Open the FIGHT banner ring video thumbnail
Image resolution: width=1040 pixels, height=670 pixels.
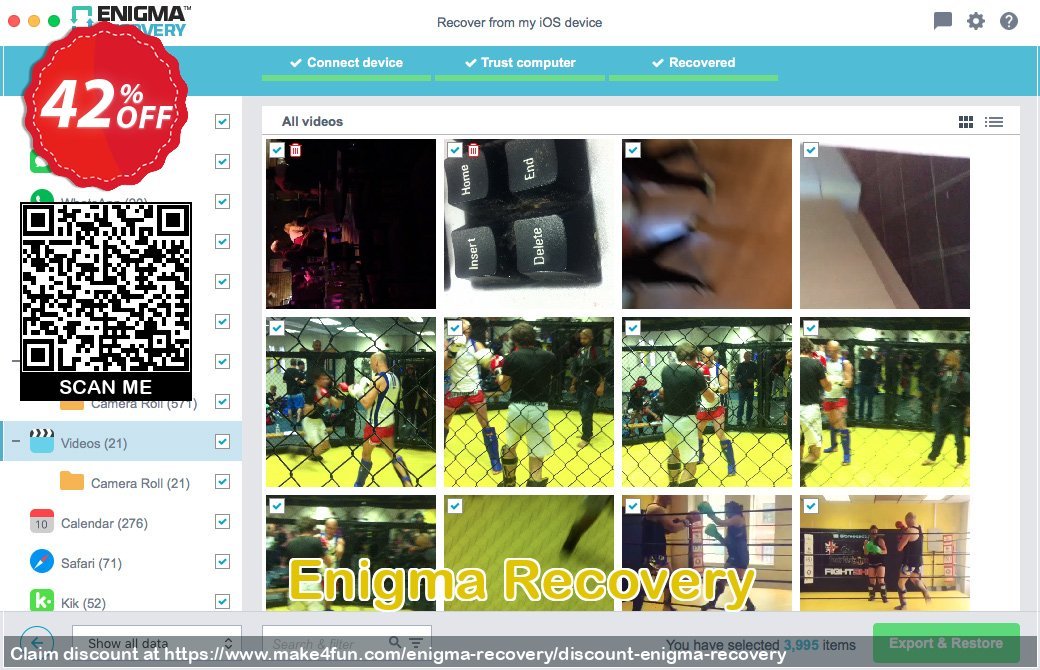pos(885,553)
